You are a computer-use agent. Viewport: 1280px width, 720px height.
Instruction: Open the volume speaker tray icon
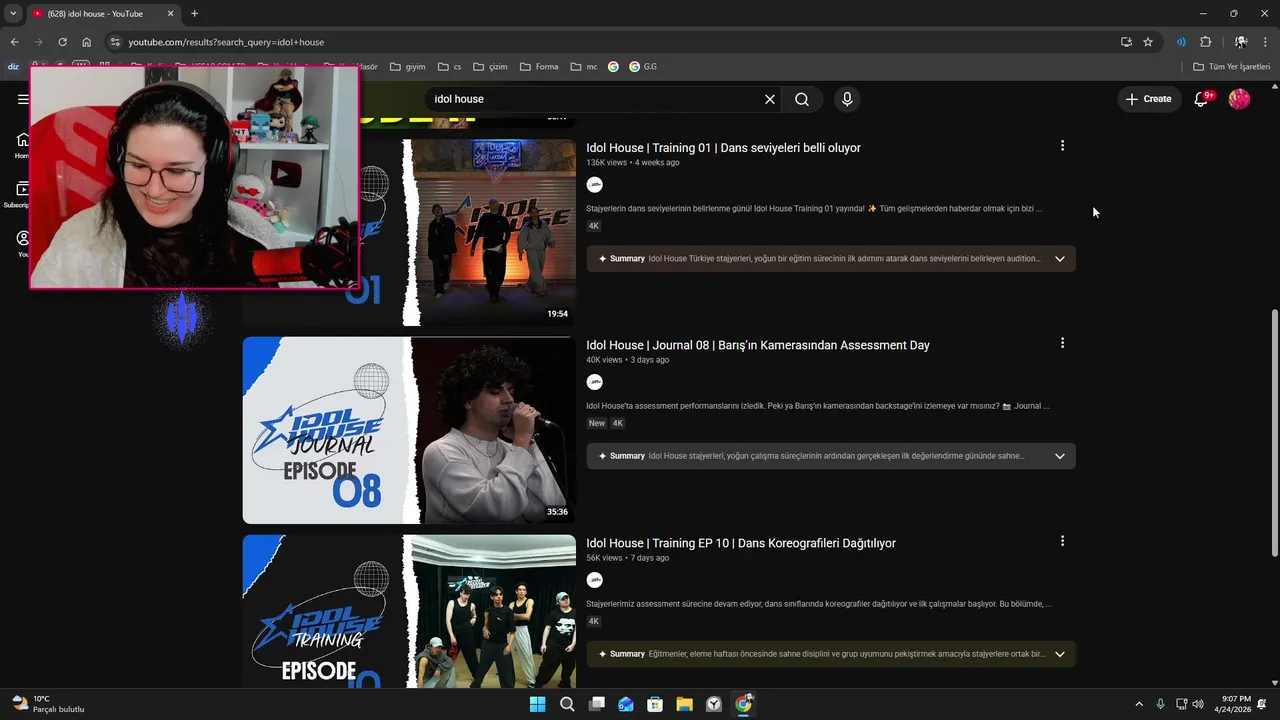coord(1198,704)
